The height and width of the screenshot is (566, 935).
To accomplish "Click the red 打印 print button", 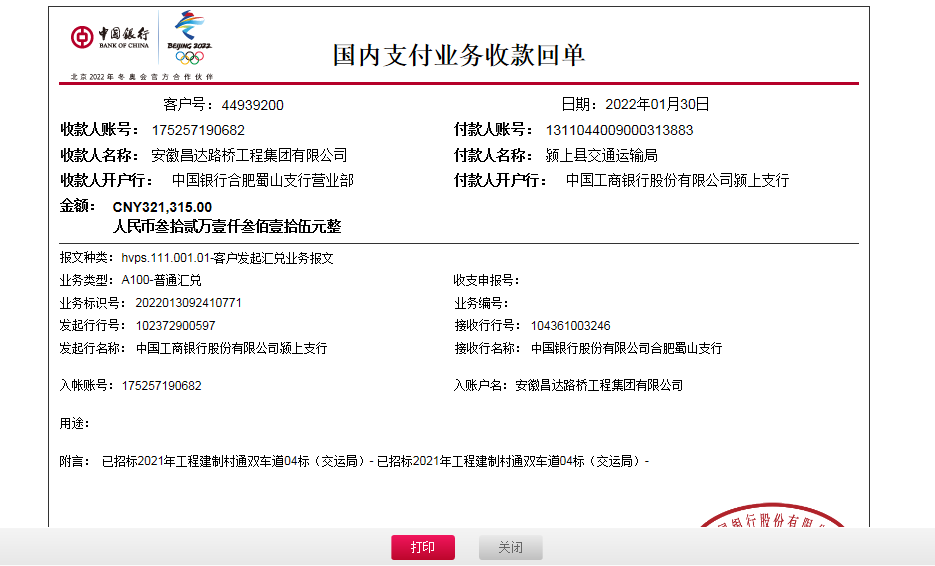I will pos(422,547).
